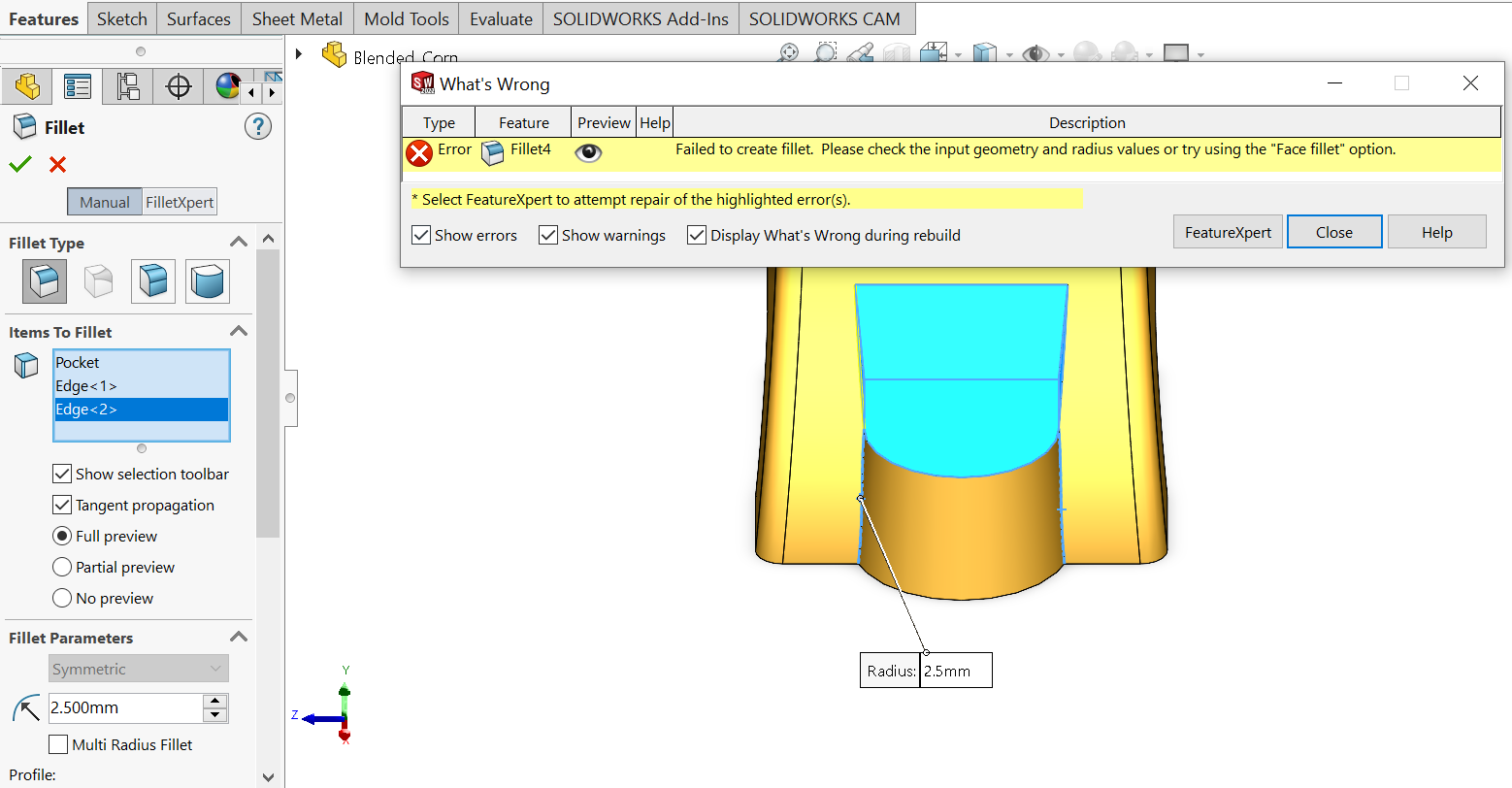The image size is (1512, 788).
Task: Open the Evaluate tab
Action: 501,18
